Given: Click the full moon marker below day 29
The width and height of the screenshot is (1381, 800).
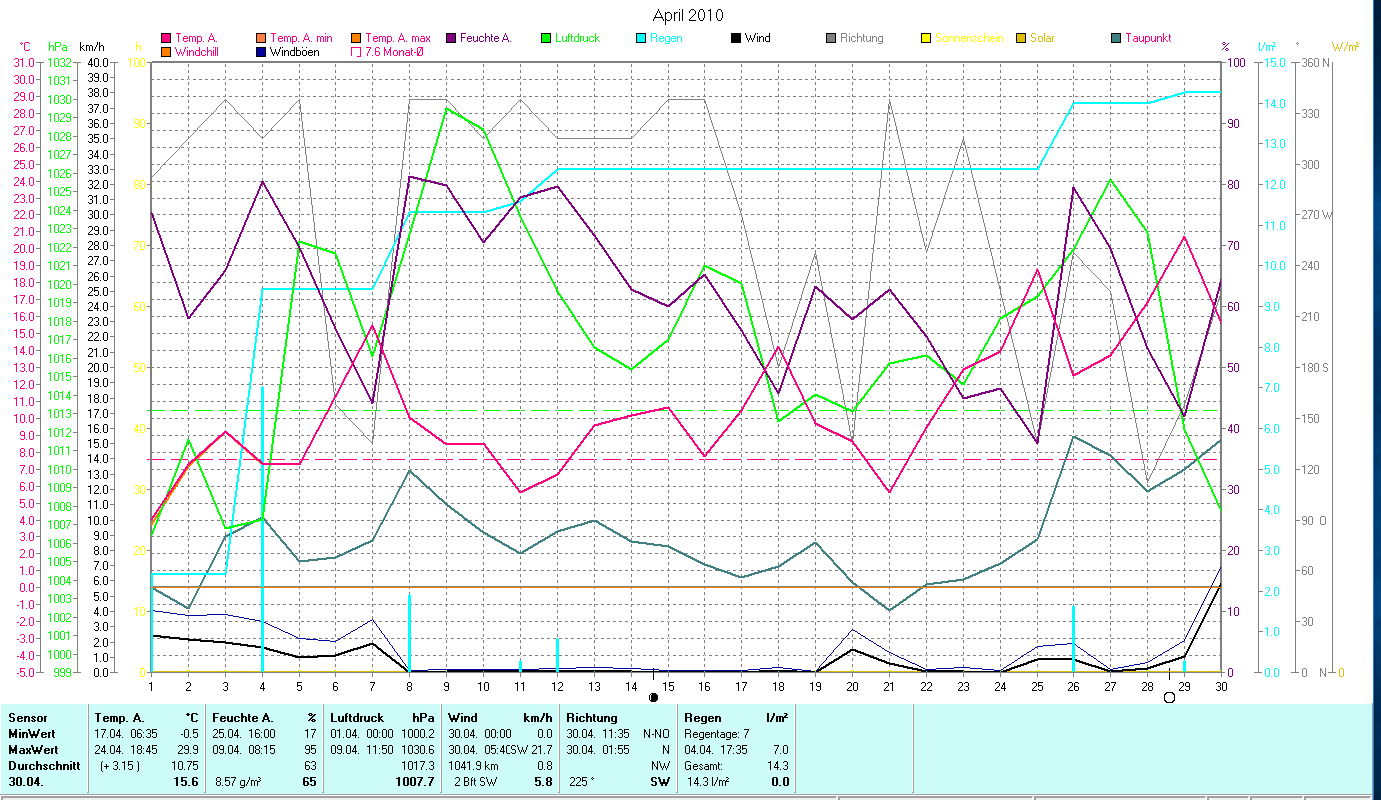Looking at the screenshot, I should coord(1169,697).
